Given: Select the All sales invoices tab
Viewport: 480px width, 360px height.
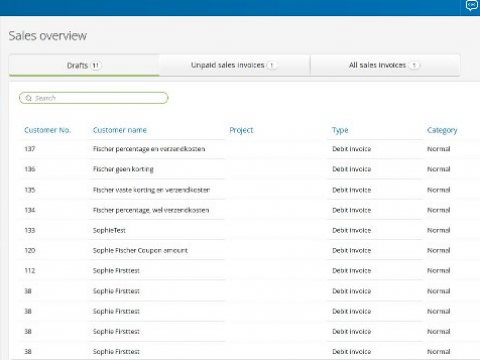Looking at the screenshot, I should point(385,65).
